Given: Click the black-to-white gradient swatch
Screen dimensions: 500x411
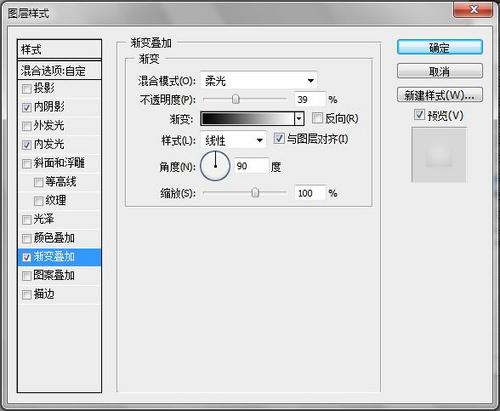Looking at the screenshot, I should [x=248, y=118].
